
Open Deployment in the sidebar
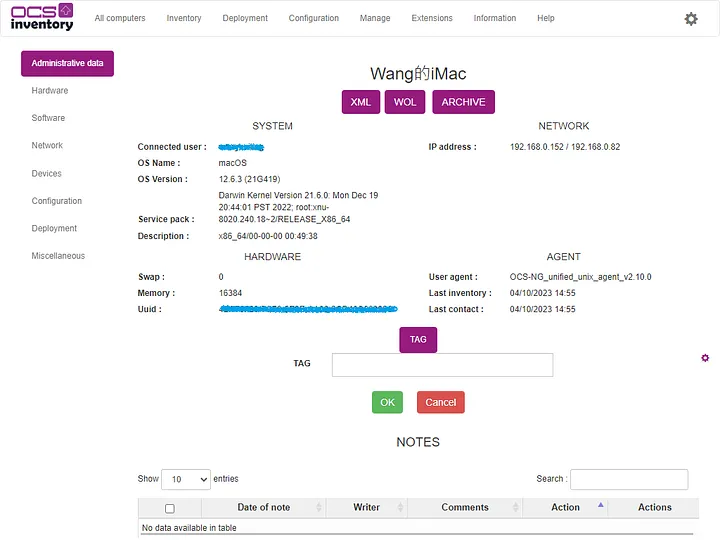54,228
